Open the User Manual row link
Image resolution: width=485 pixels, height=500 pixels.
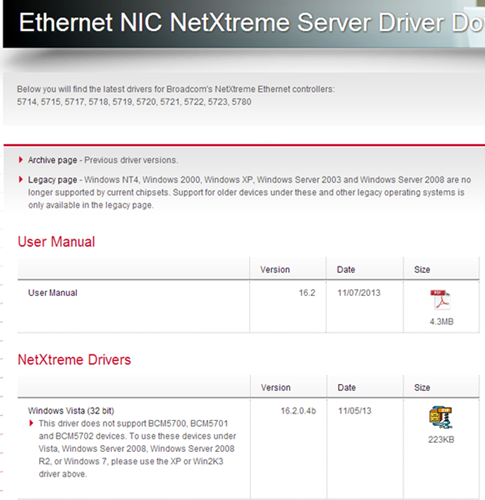point(53,293)
